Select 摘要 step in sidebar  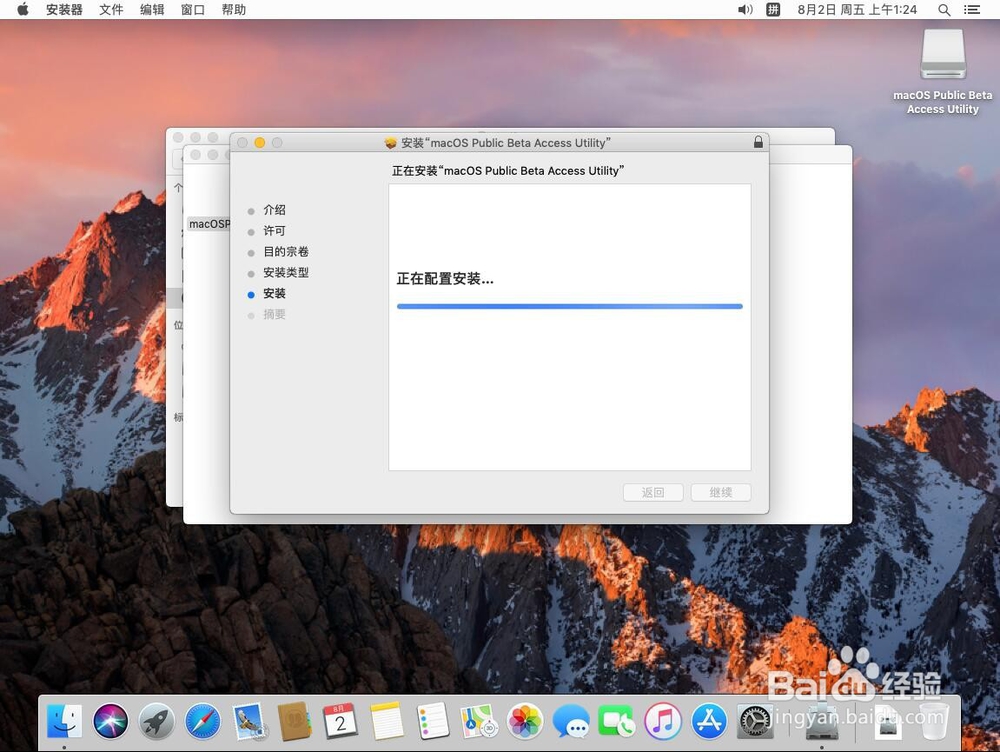tap(274, 314)
